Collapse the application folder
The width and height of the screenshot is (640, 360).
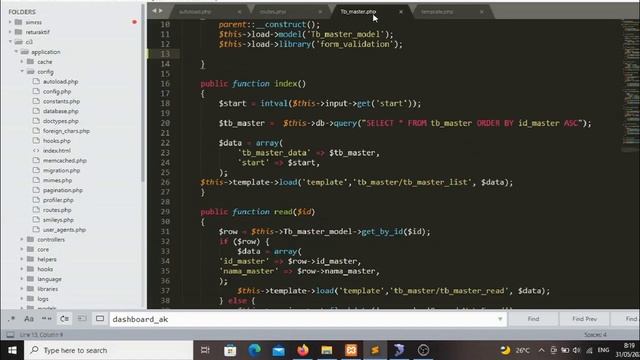pyautogui.click(x=16, y=52)
